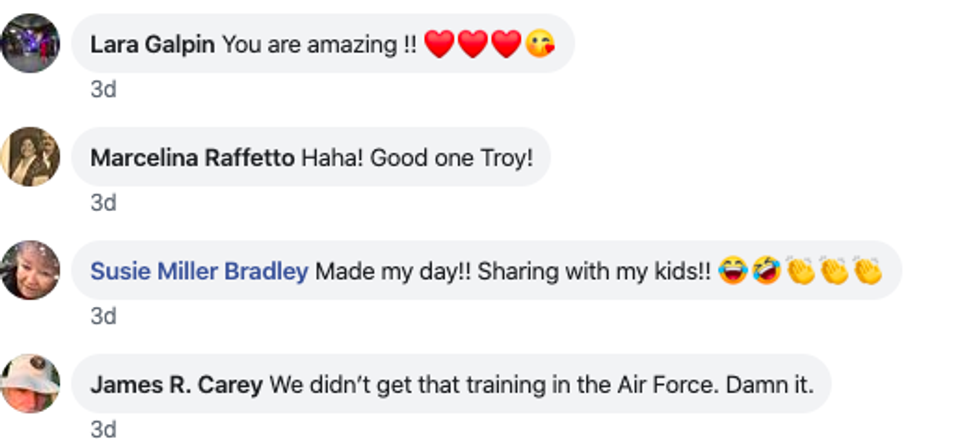Open Marcelina Raffetto's profile name link
Viewport: 980px width, 439px height.
pos(192,158)
